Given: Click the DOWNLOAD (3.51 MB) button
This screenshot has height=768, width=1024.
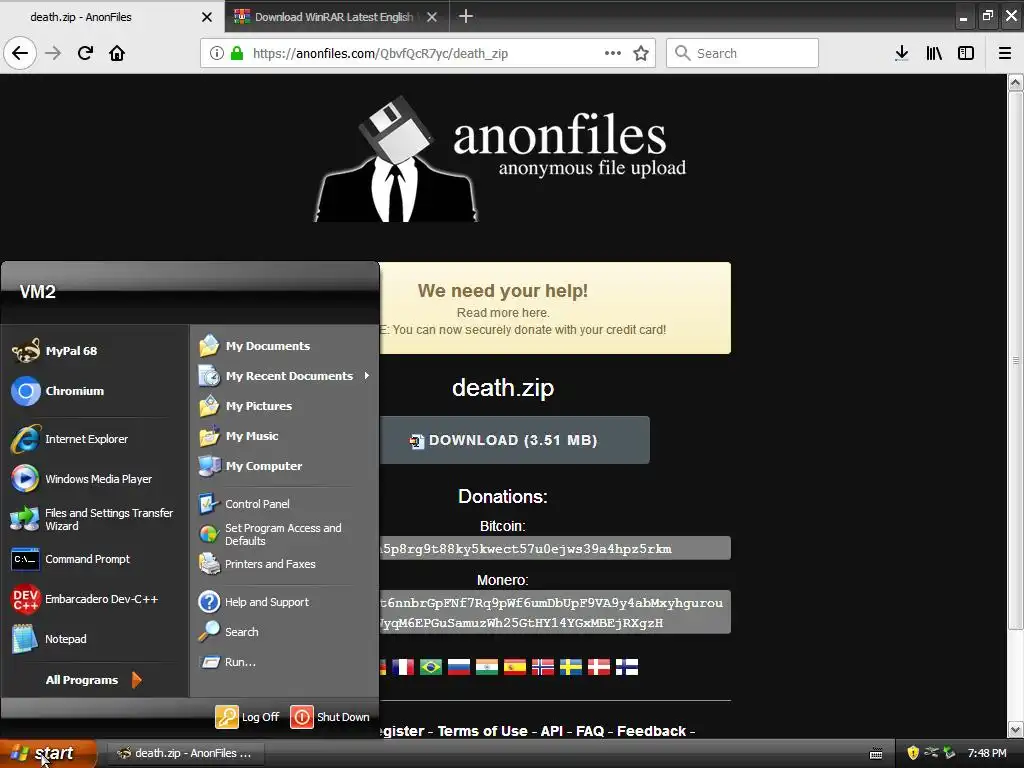Looking at the screenshot, I should click(514, 440).
